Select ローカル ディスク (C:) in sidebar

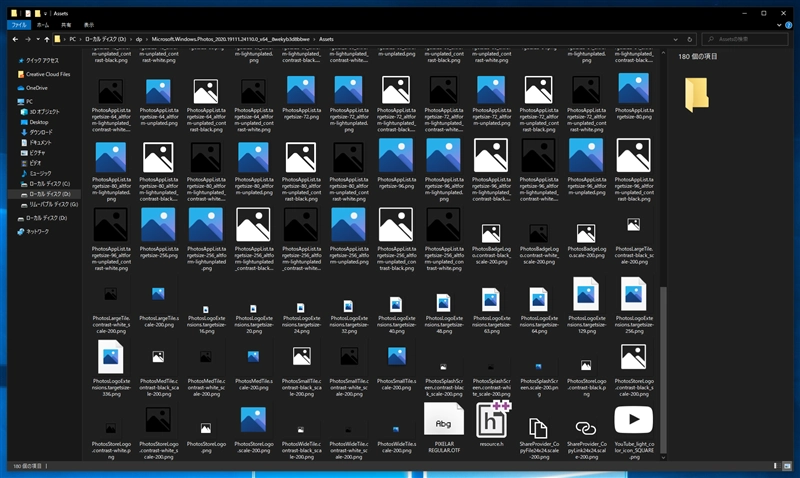pos(45,184)
